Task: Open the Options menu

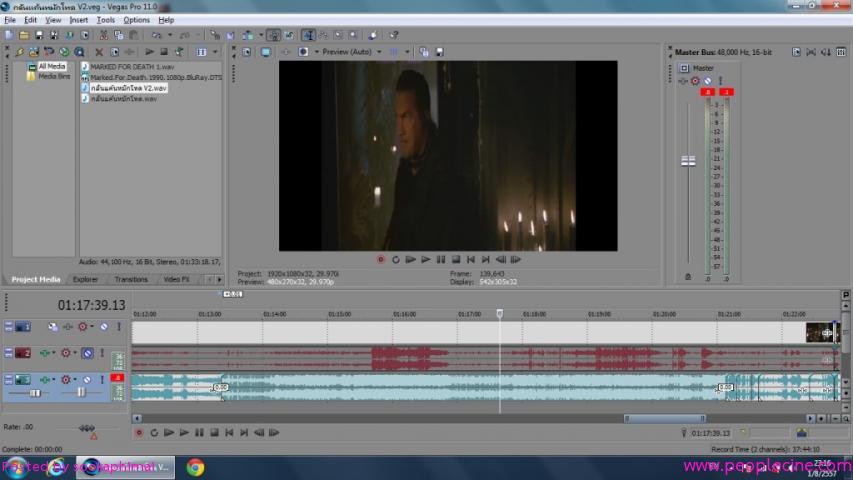Action: (x=136, y=20)
